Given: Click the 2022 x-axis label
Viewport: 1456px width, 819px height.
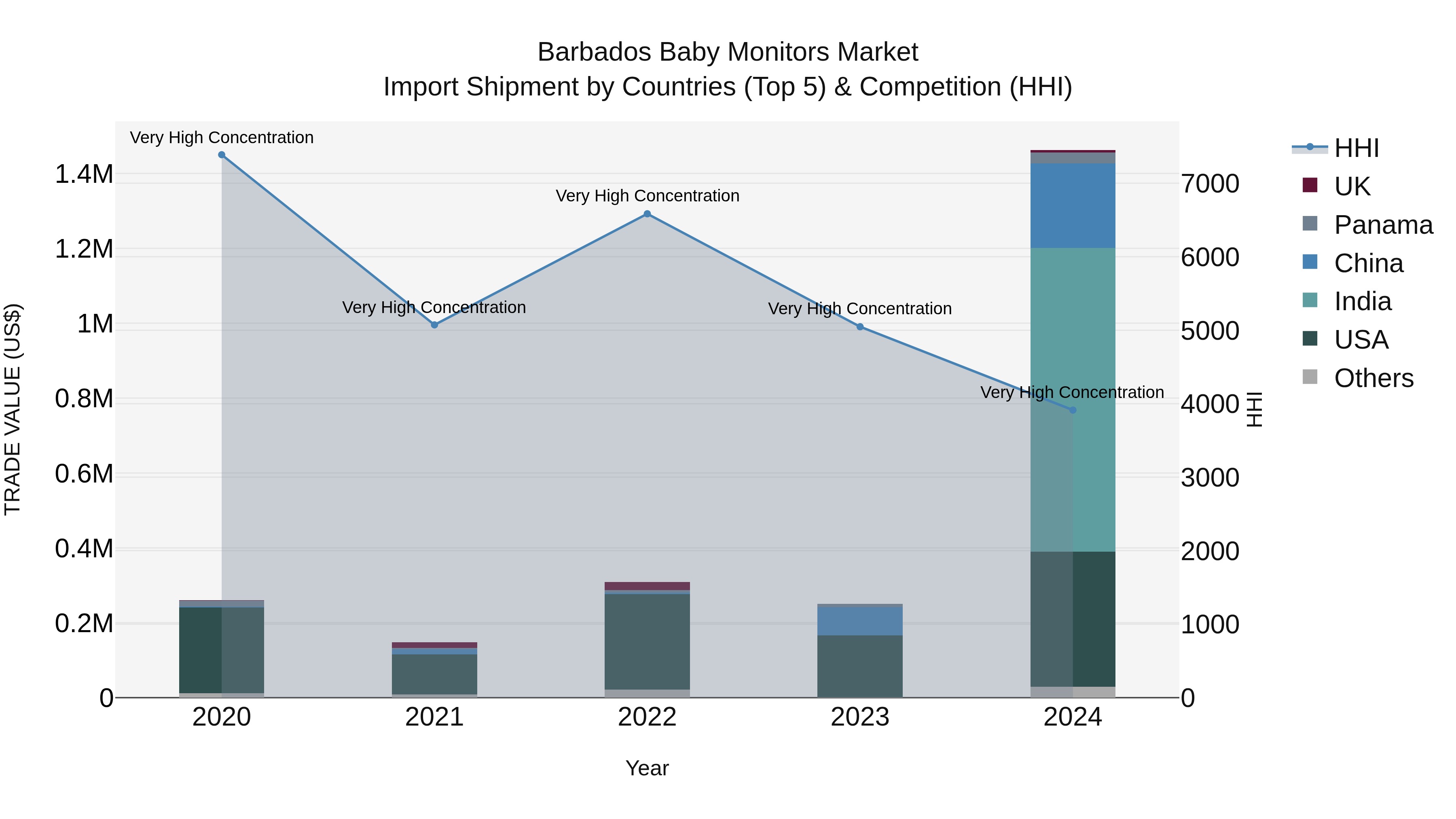Looking at the screenshot, I should (647, 717).
